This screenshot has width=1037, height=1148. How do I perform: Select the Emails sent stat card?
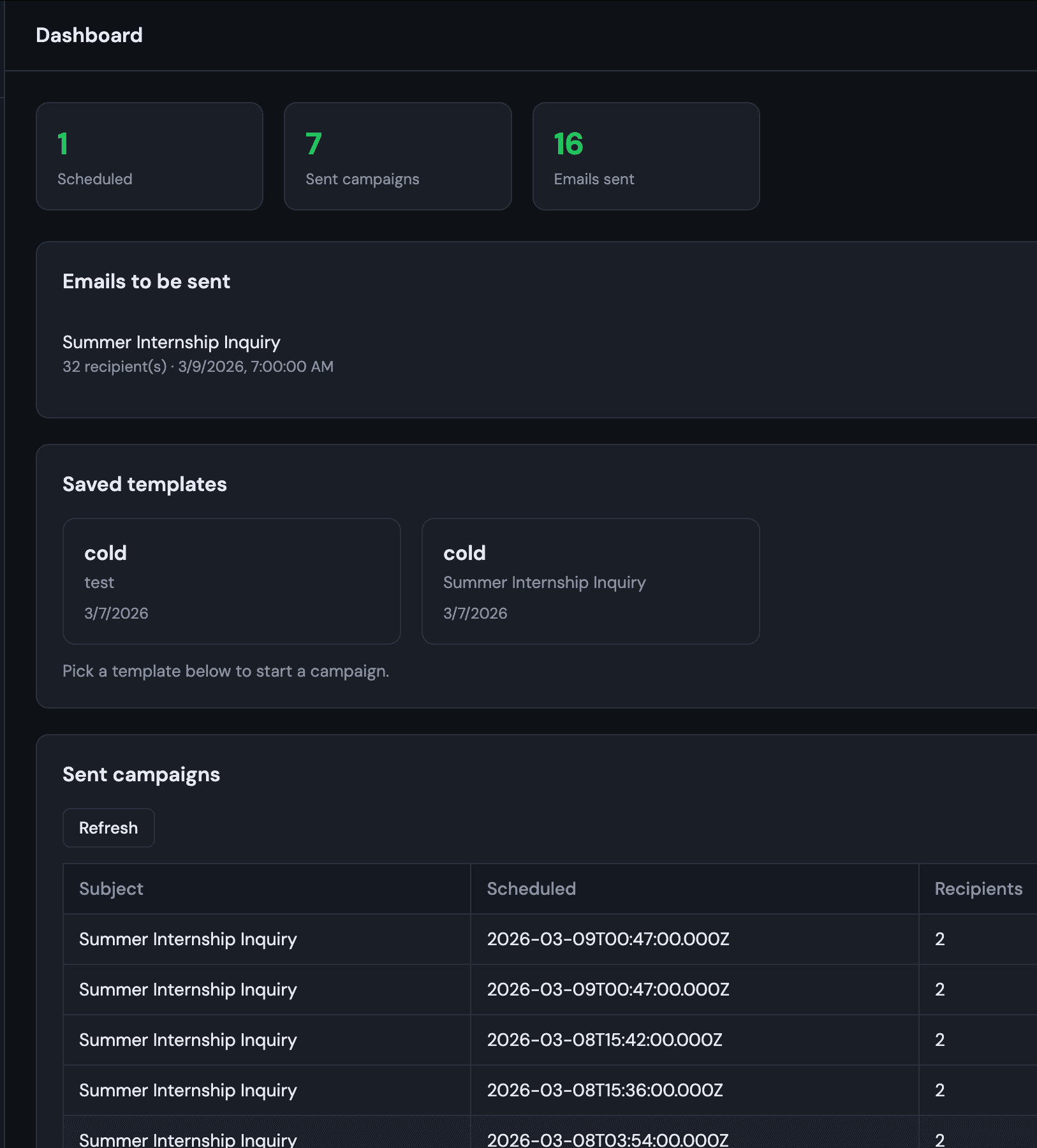[645, 156]
